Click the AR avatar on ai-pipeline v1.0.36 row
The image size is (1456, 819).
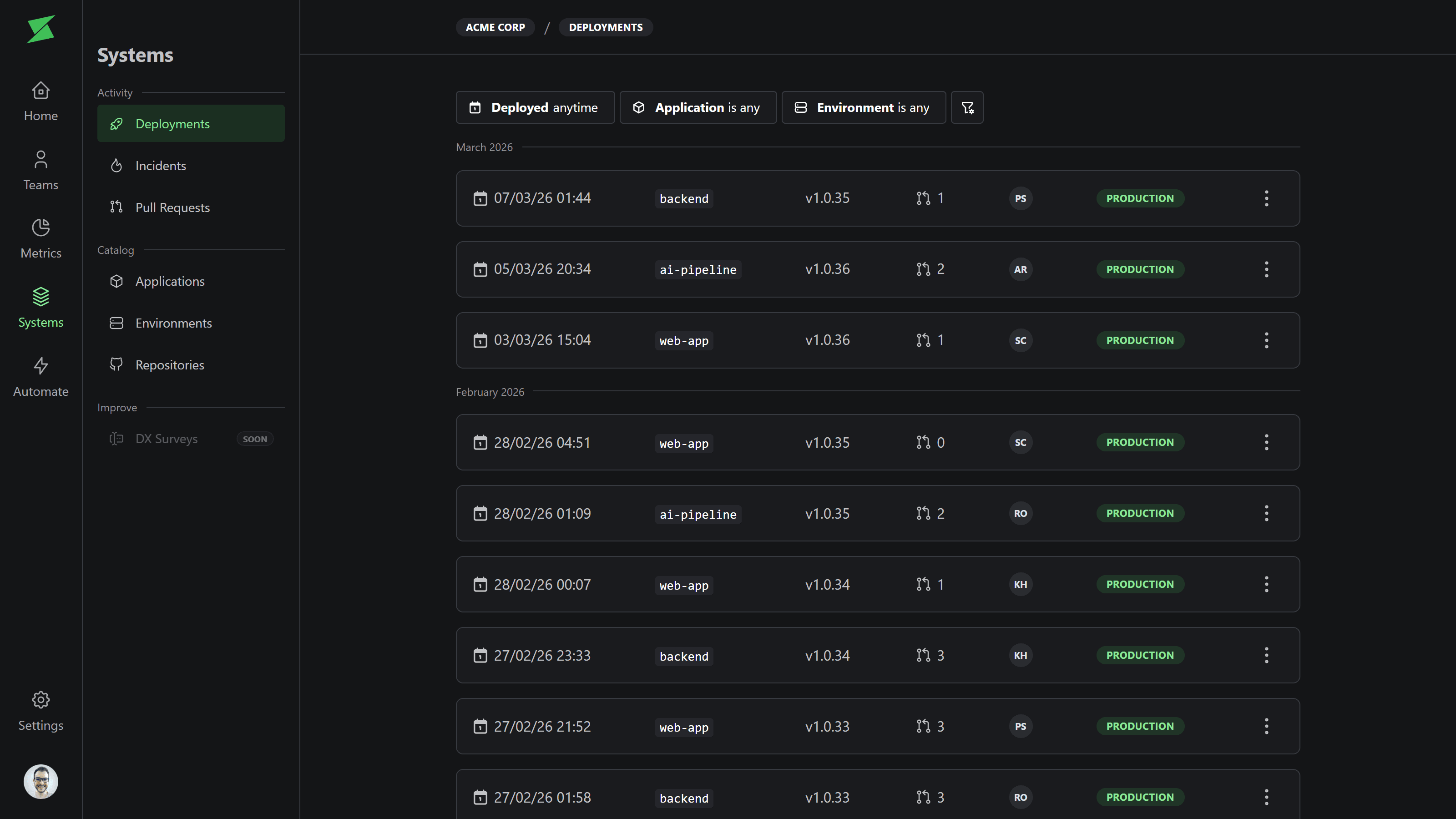click(x=1020, y=270)
